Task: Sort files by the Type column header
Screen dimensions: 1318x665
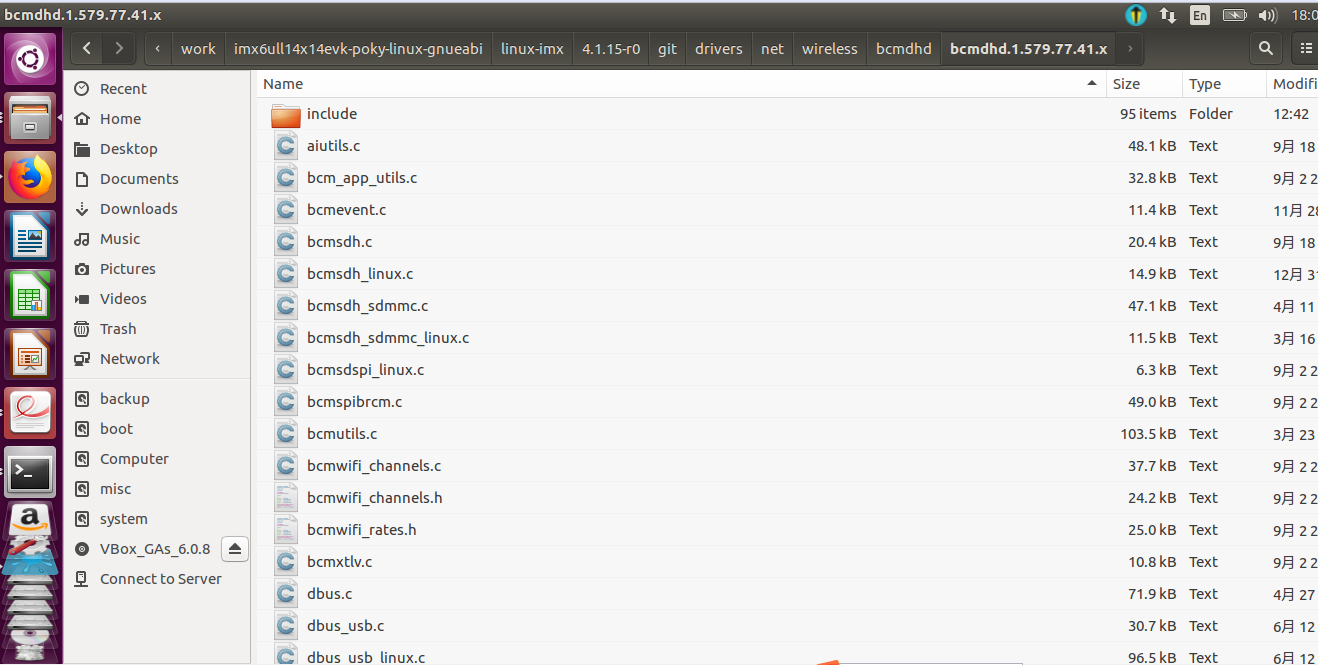Action: (x=1224, y=84)
